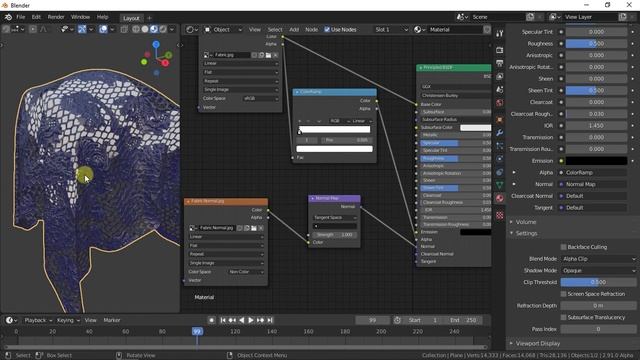Select material preview viewport shading

point(154,29)
